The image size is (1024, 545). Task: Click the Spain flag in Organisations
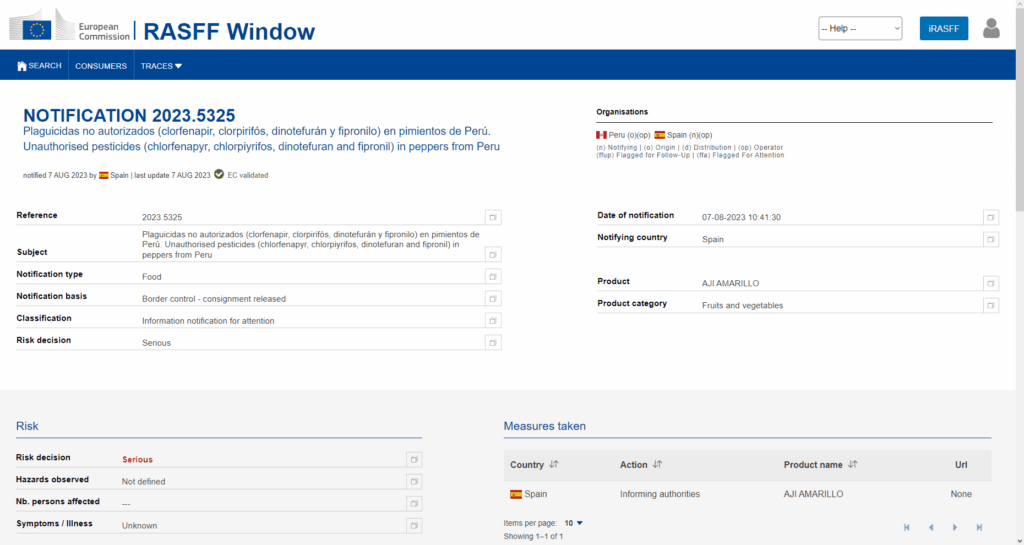[x=660, y=135]
